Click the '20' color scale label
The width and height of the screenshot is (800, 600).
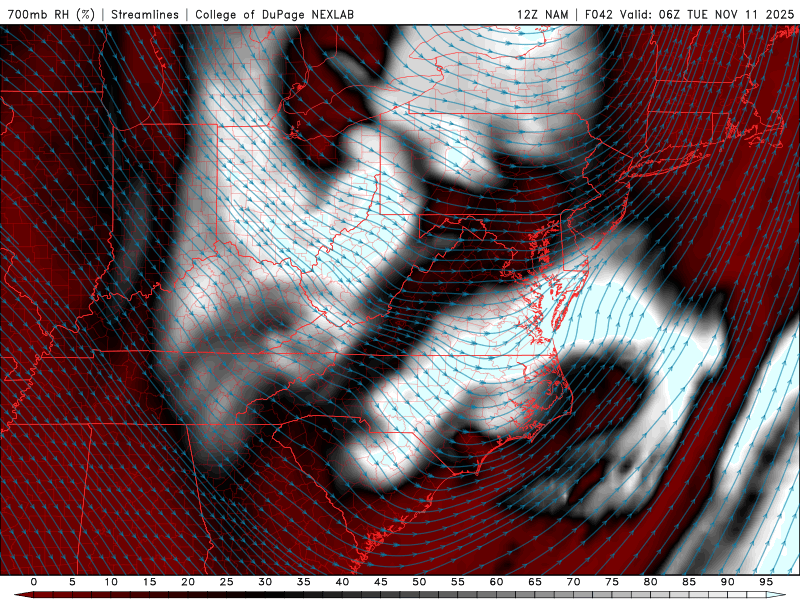[x=188, y=582]
